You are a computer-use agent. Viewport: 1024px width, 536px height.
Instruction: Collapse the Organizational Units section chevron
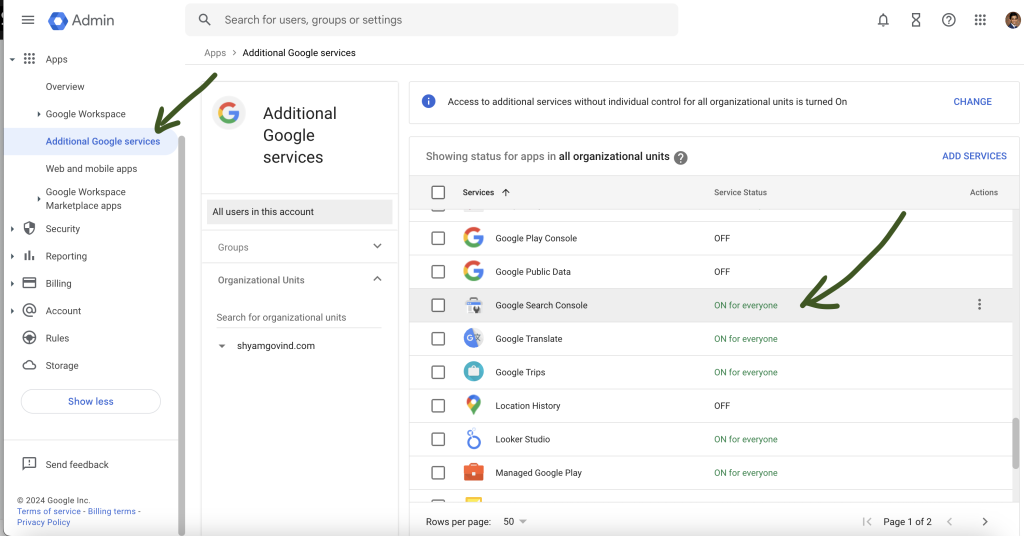(x=377, y=279)
